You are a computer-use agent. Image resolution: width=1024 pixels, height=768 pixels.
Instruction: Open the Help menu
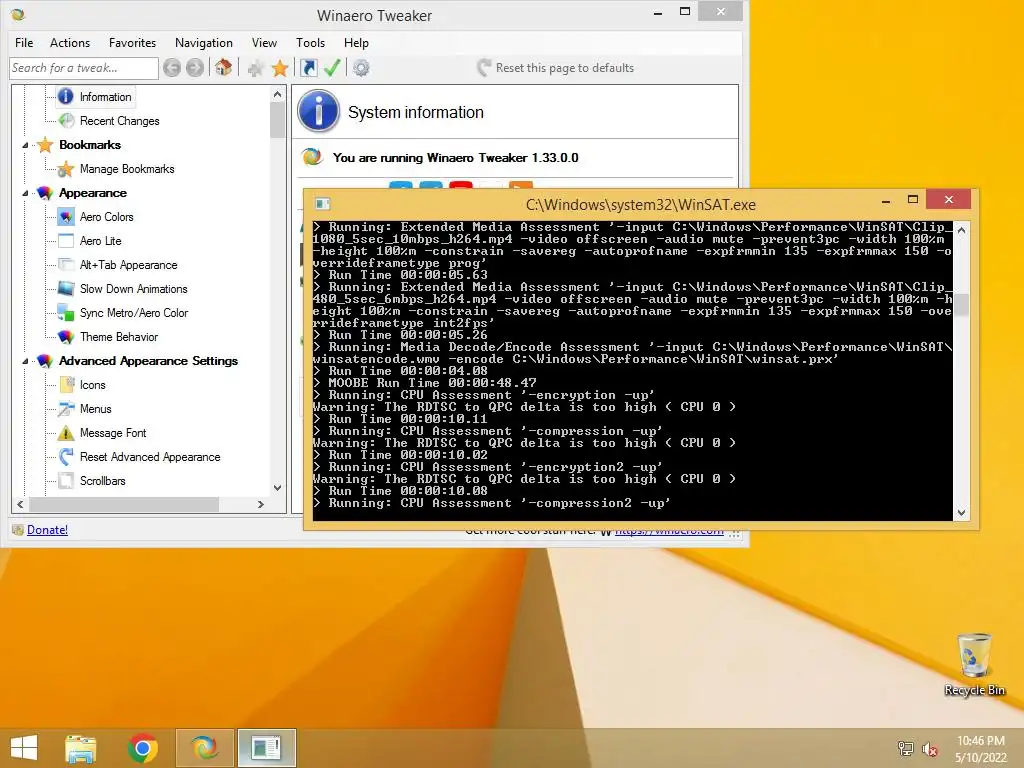coord(357,42)
